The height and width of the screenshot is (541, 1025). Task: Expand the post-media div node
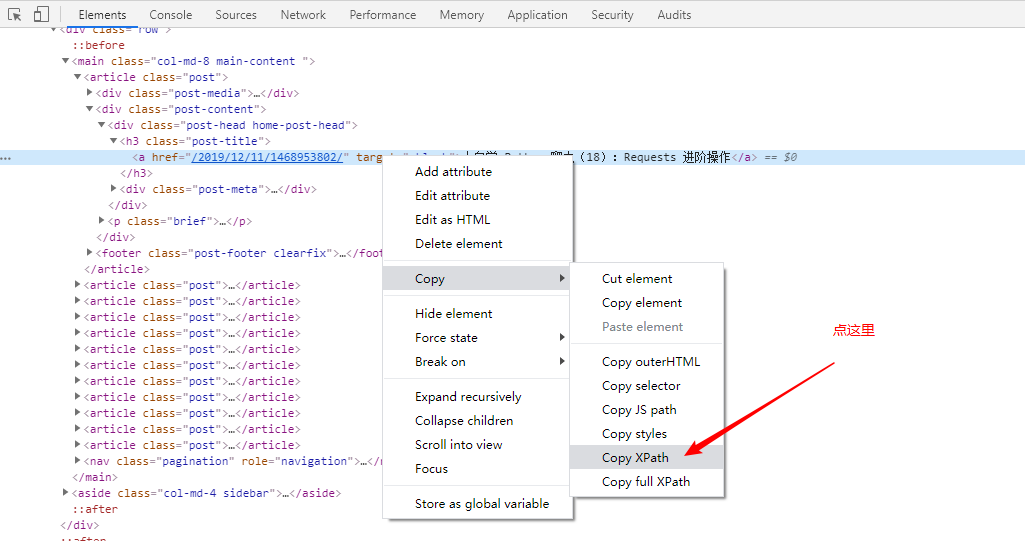click(x=90, y=93)
